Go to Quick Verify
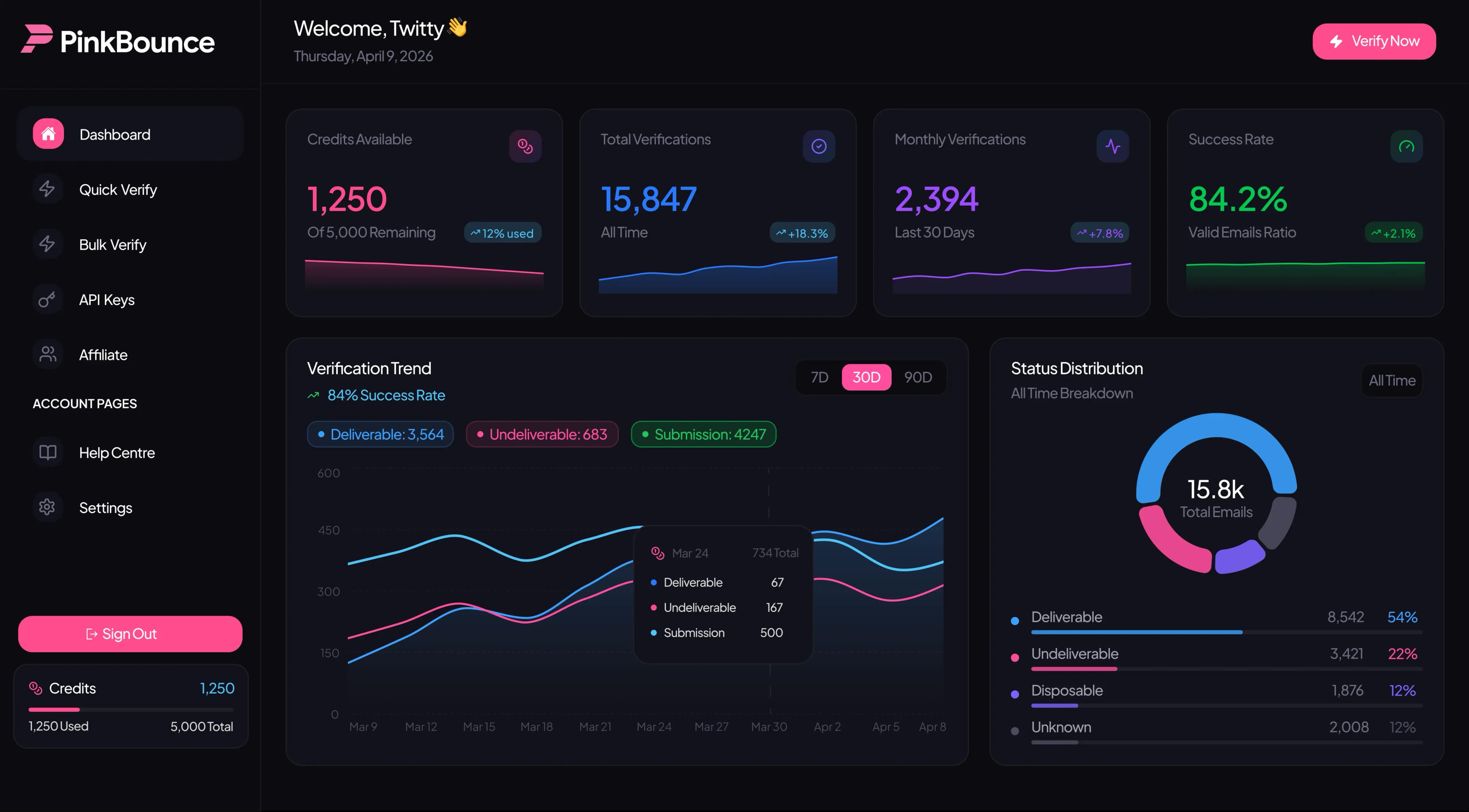 [x=130, y=189]
